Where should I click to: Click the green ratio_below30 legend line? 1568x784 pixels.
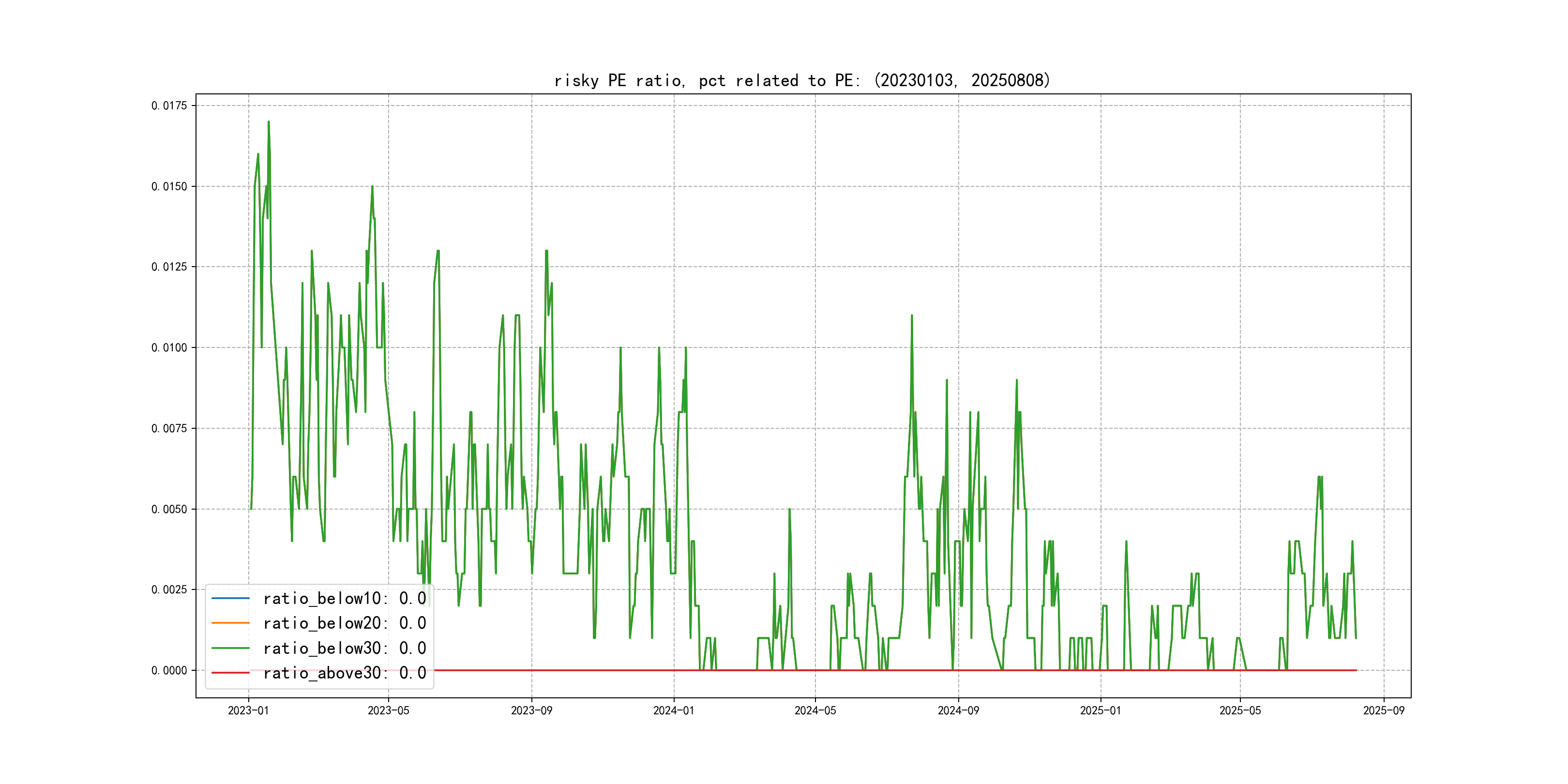(x=230, y=648)
